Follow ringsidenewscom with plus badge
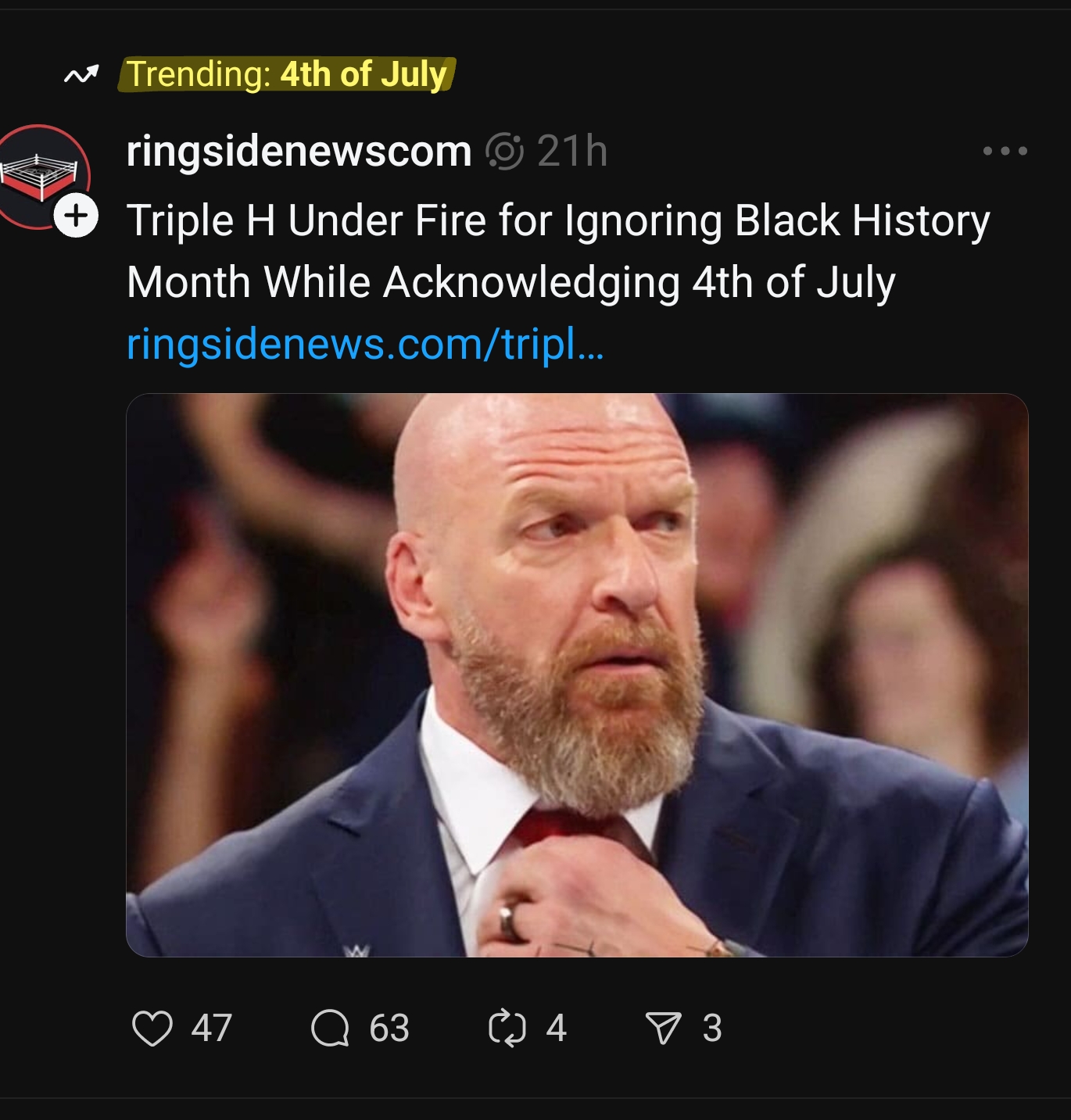The image size is (1071, 1120). point(76,214)
